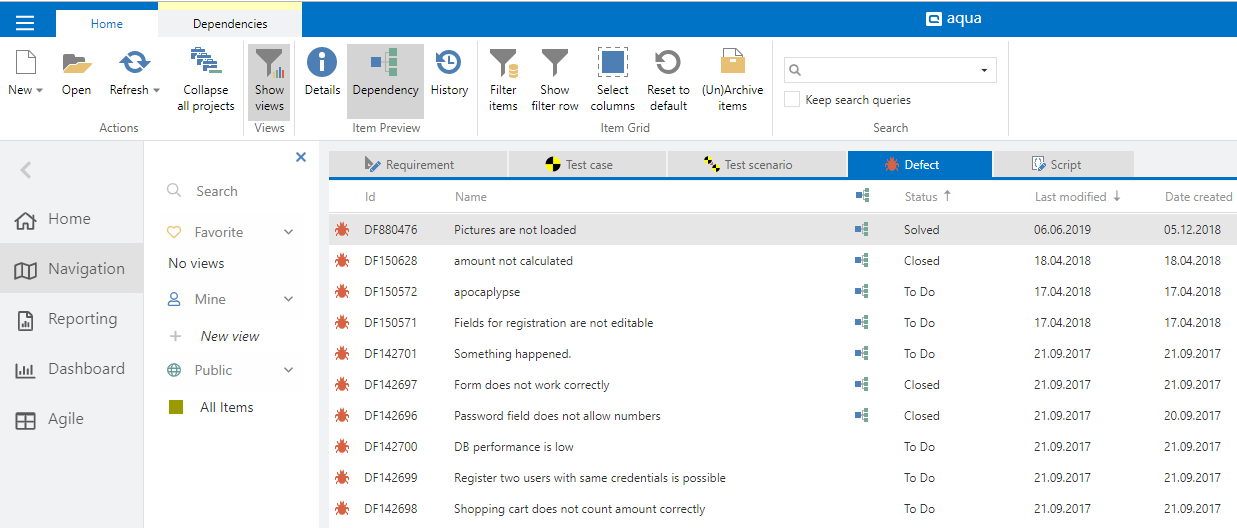Click the Select columns icon
1237x528 pixels.
[612, 64]
